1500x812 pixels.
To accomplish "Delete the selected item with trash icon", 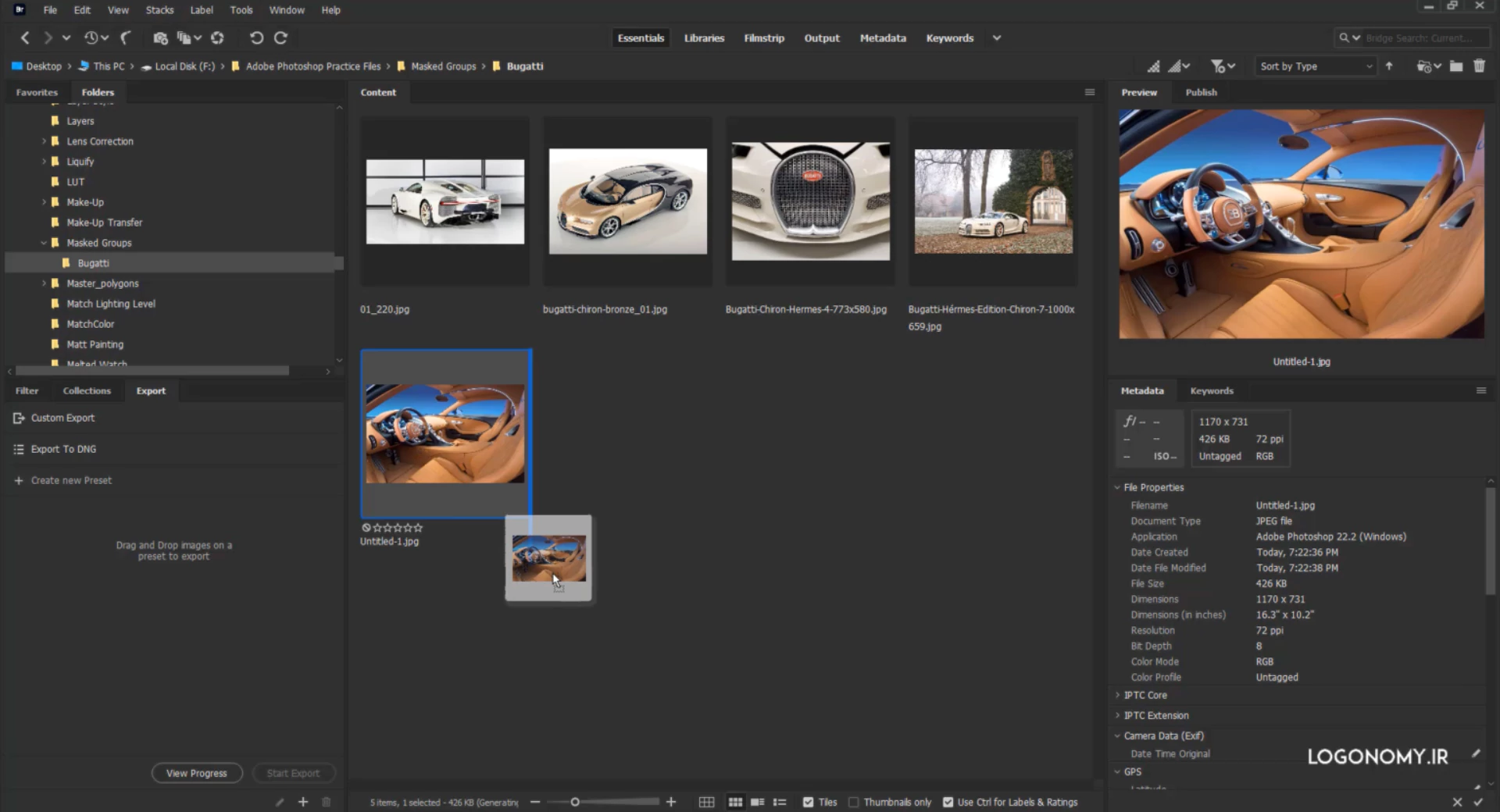I will [x=1479, y=66].
